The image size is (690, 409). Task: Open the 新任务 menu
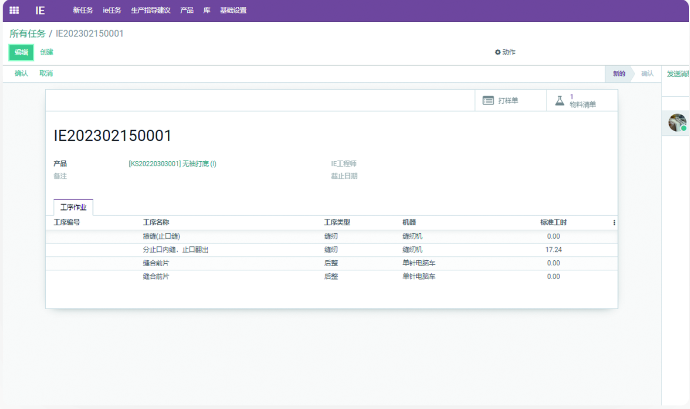coord(83,10)
